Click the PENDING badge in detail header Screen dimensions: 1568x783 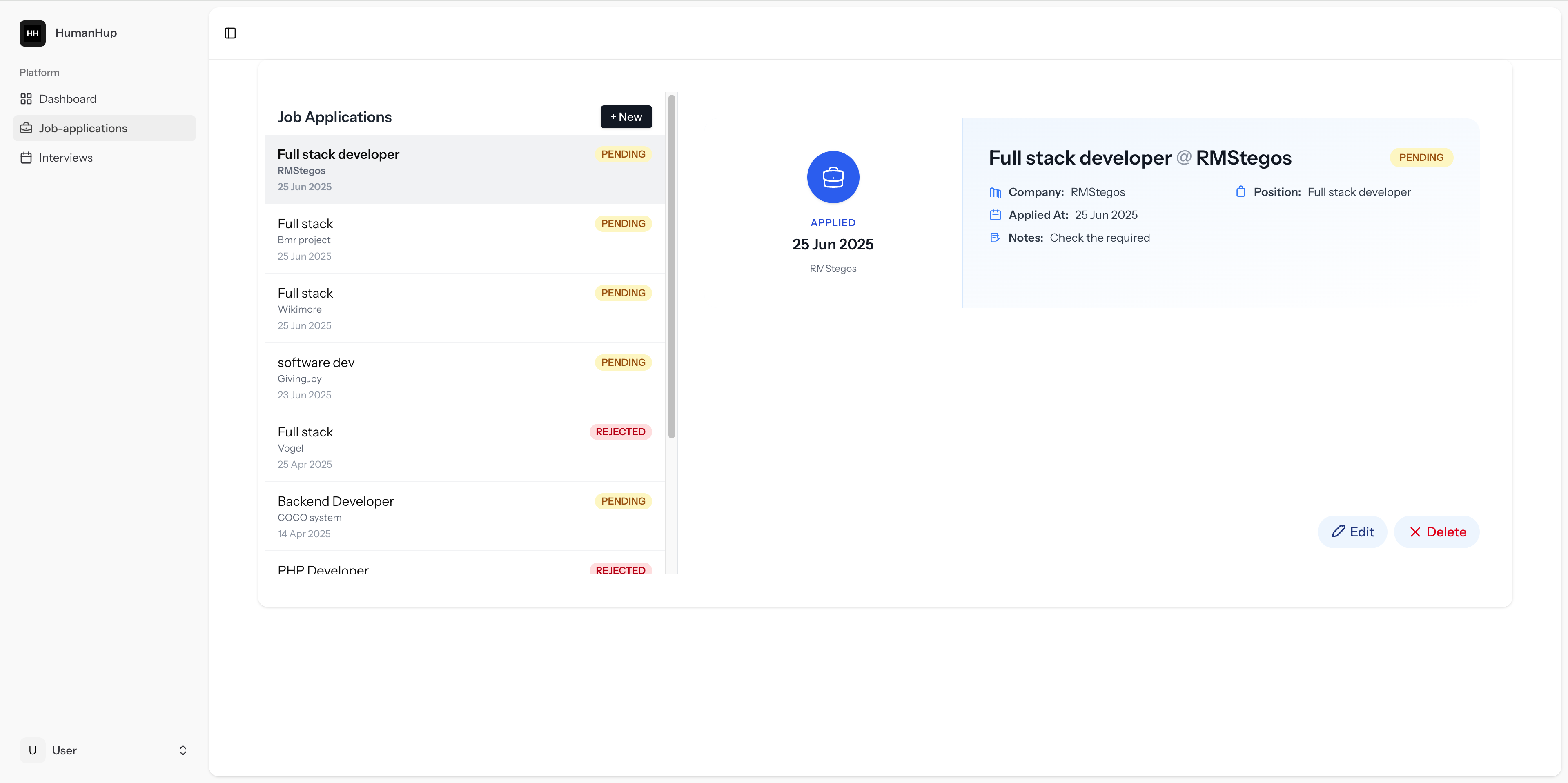[1421, 157]
